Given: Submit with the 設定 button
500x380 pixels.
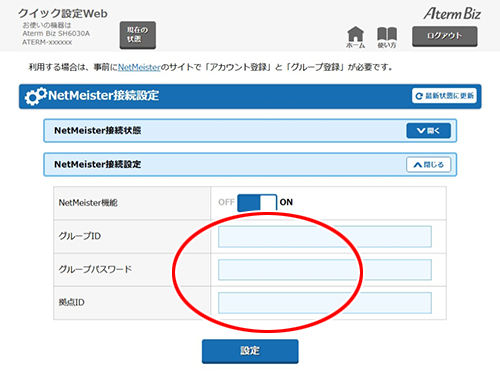Looking at the screenshot, I should [x=250, y=351].
